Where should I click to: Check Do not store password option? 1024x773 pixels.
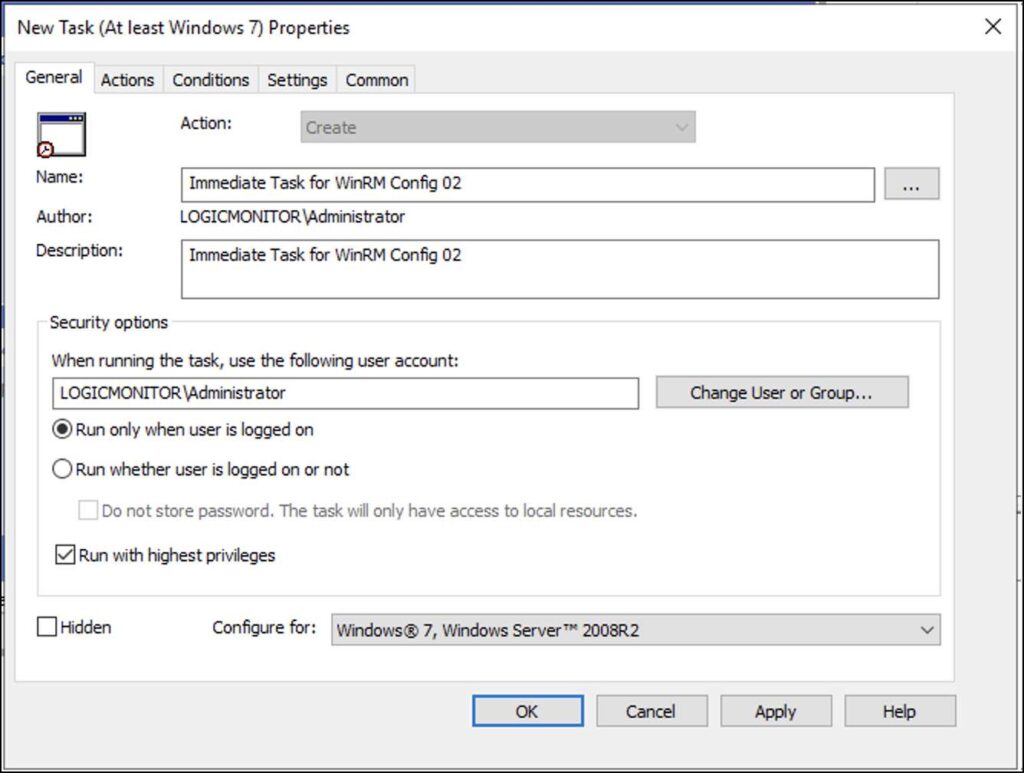(x=88, y=510)
